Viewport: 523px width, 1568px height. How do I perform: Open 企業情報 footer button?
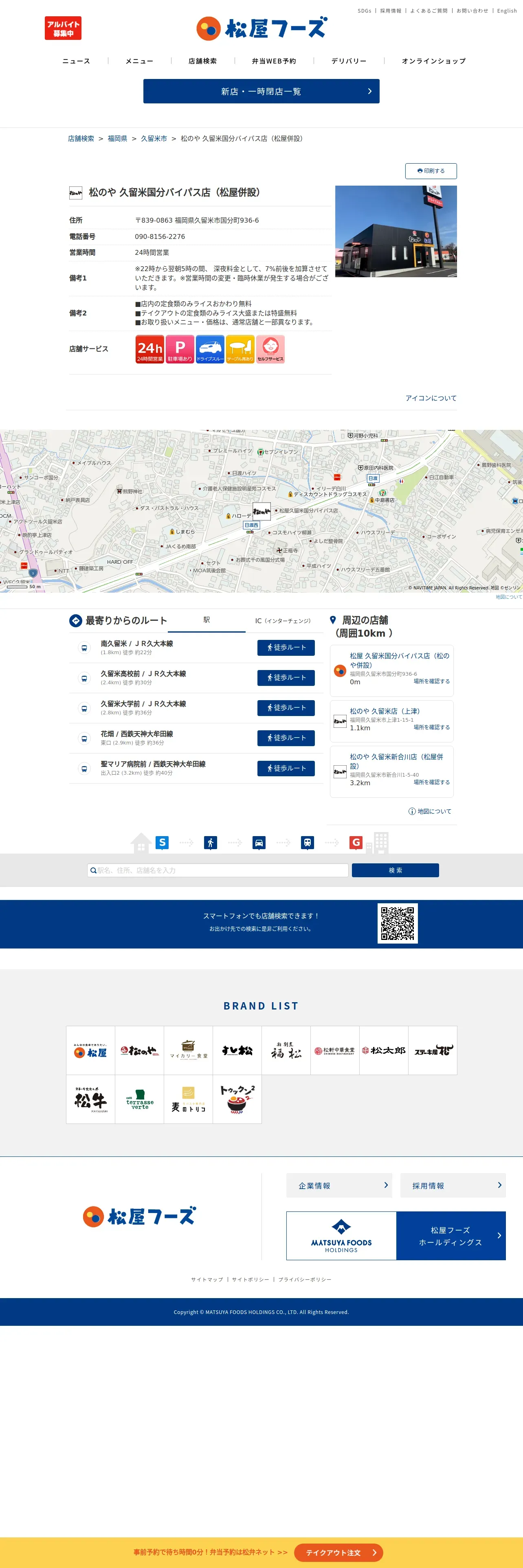click(339, 1186)
